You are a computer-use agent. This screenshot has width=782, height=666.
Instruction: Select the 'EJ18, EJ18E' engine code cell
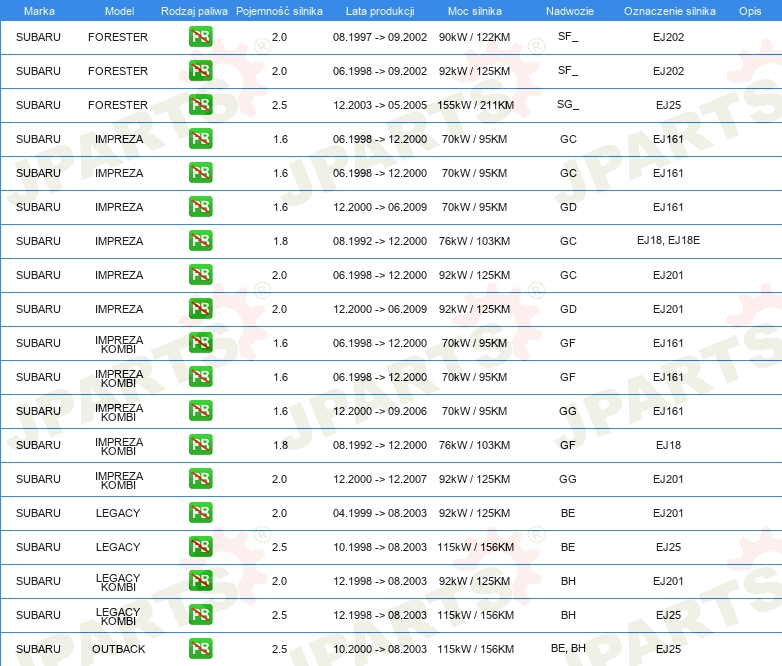click(668, 240)
